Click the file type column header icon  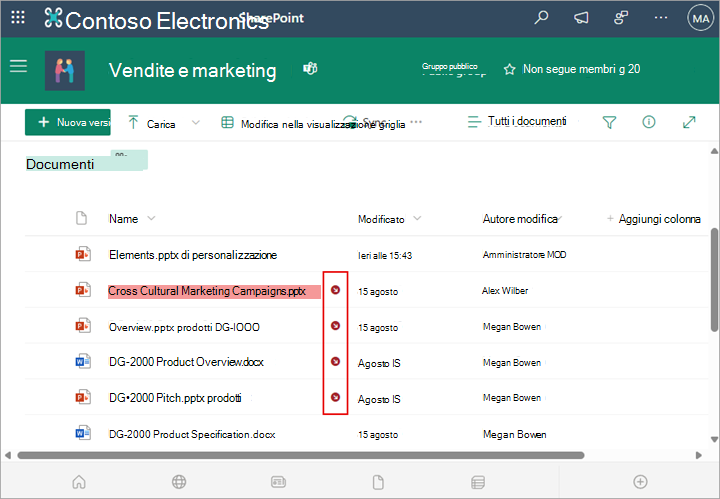(x=81, y=218)
